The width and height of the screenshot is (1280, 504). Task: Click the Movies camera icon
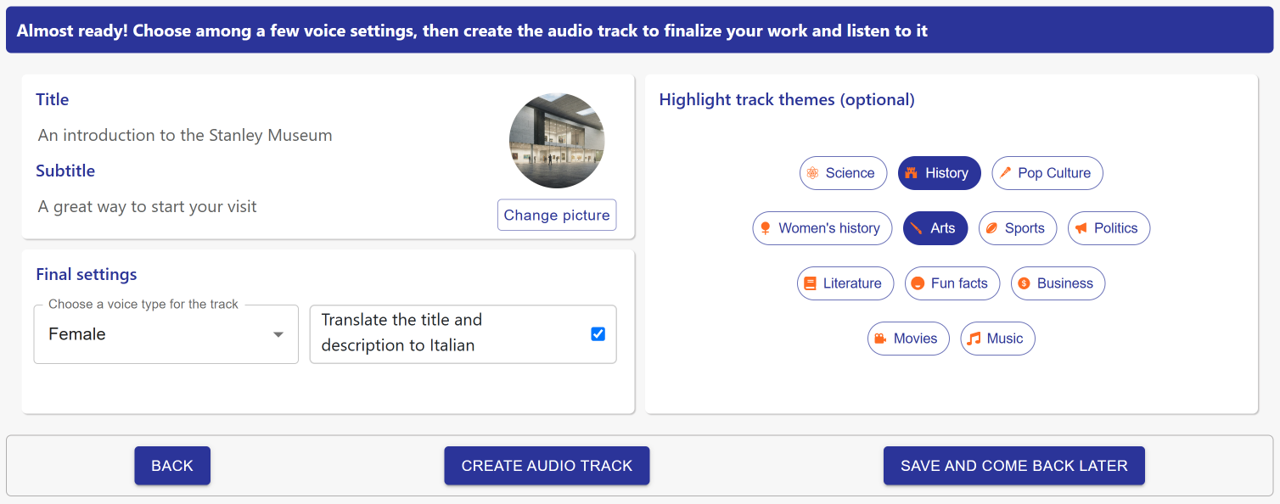click(x=881, y=338)
